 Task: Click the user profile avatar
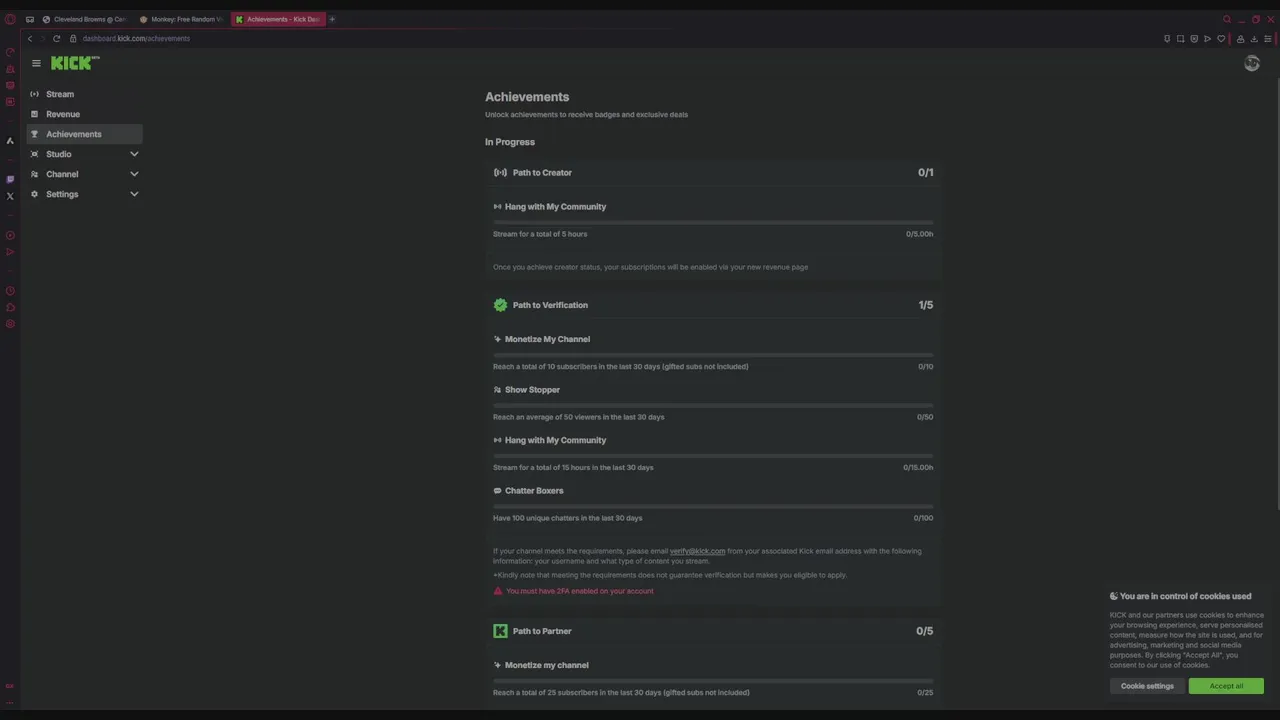[x=1252, y=63]
